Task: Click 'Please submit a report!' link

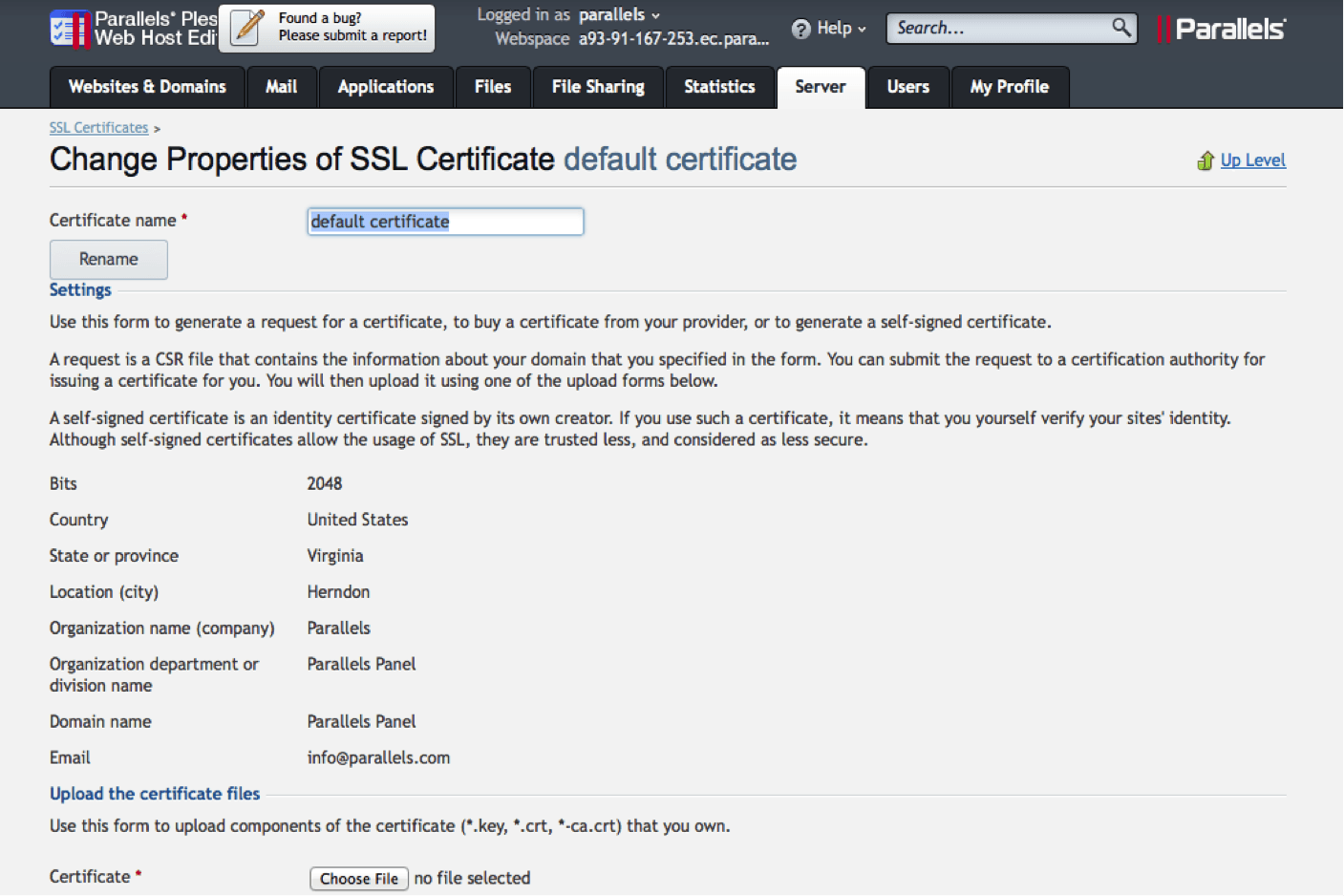Action: (x=352, y=35)
